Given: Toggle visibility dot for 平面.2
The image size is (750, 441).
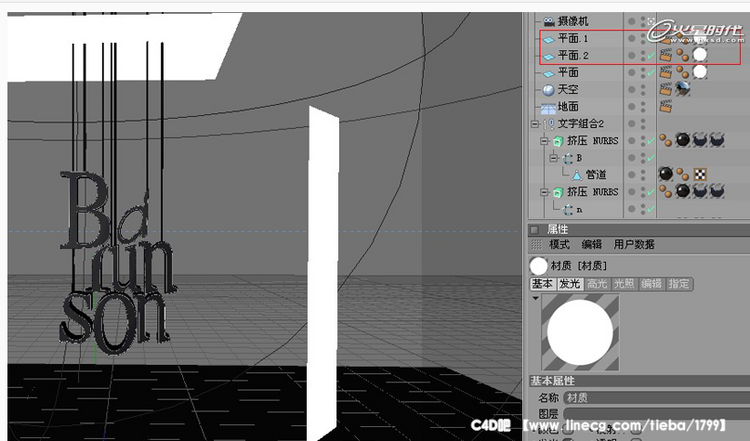Looking at the screenshot, I should pos(632,55).
